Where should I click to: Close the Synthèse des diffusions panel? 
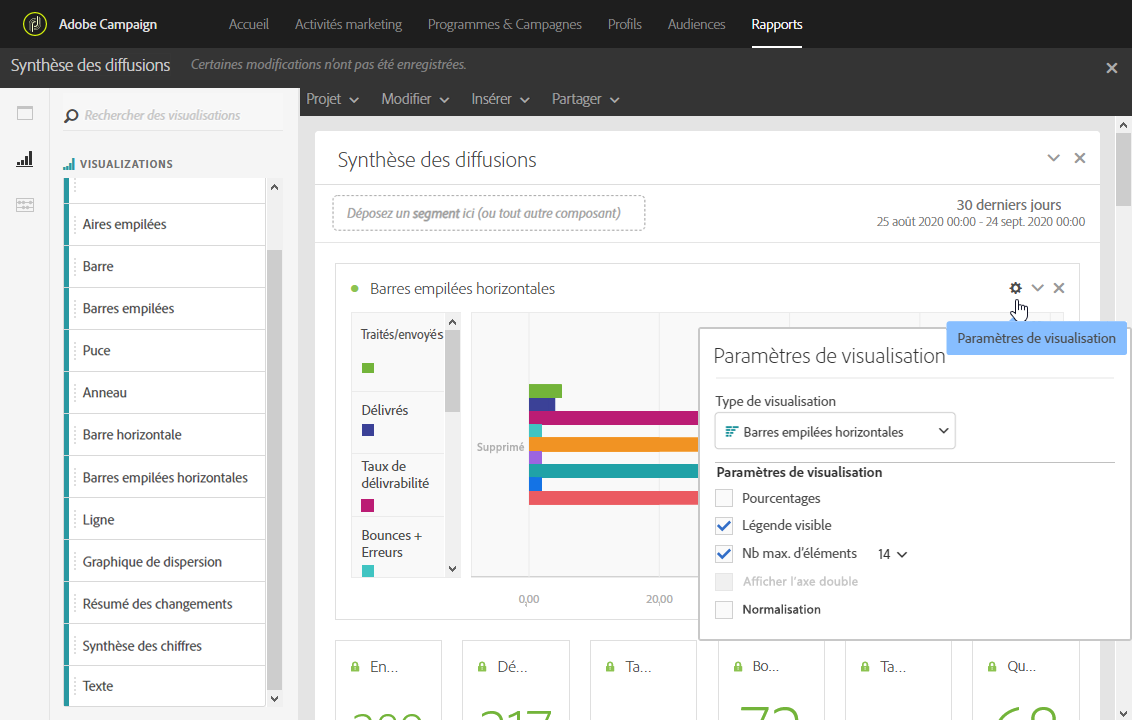pos(1080,158)
